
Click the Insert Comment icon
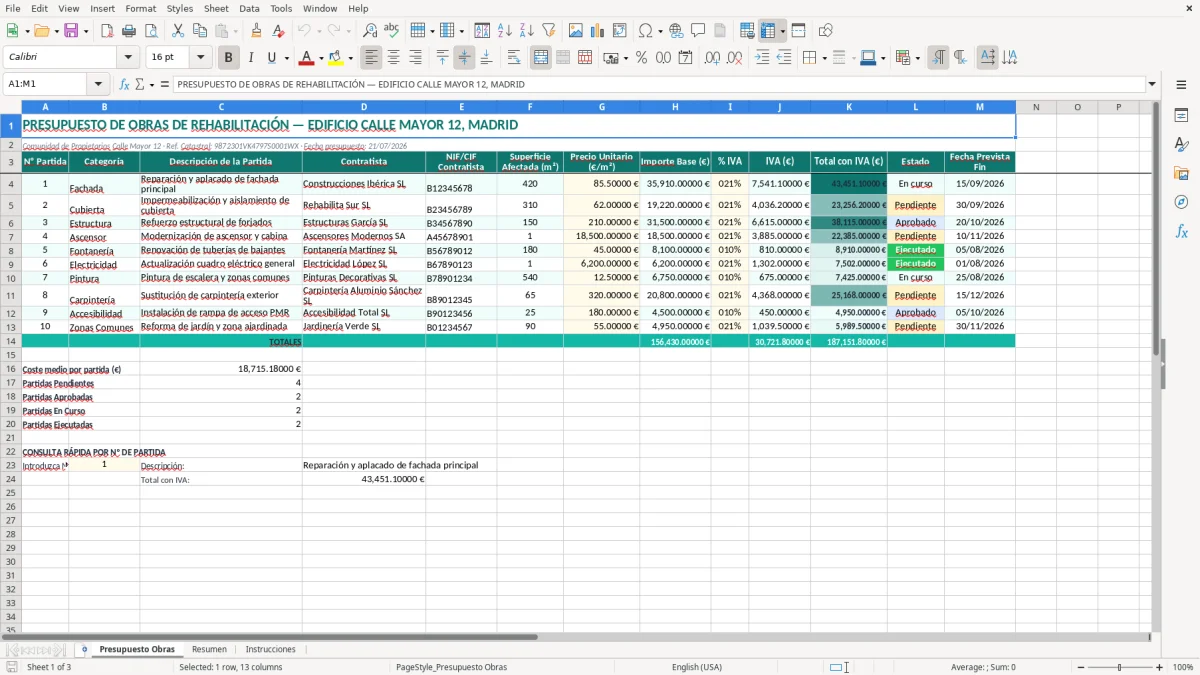coord(698,31)
